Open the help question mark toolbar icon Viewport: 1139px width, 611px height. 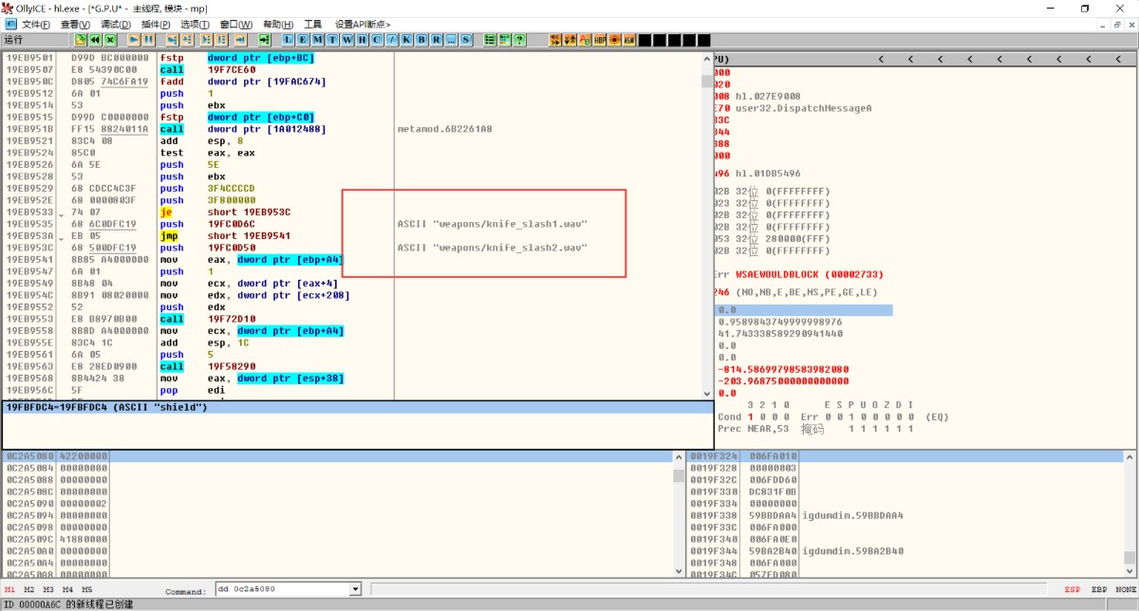tap(519, 40)
